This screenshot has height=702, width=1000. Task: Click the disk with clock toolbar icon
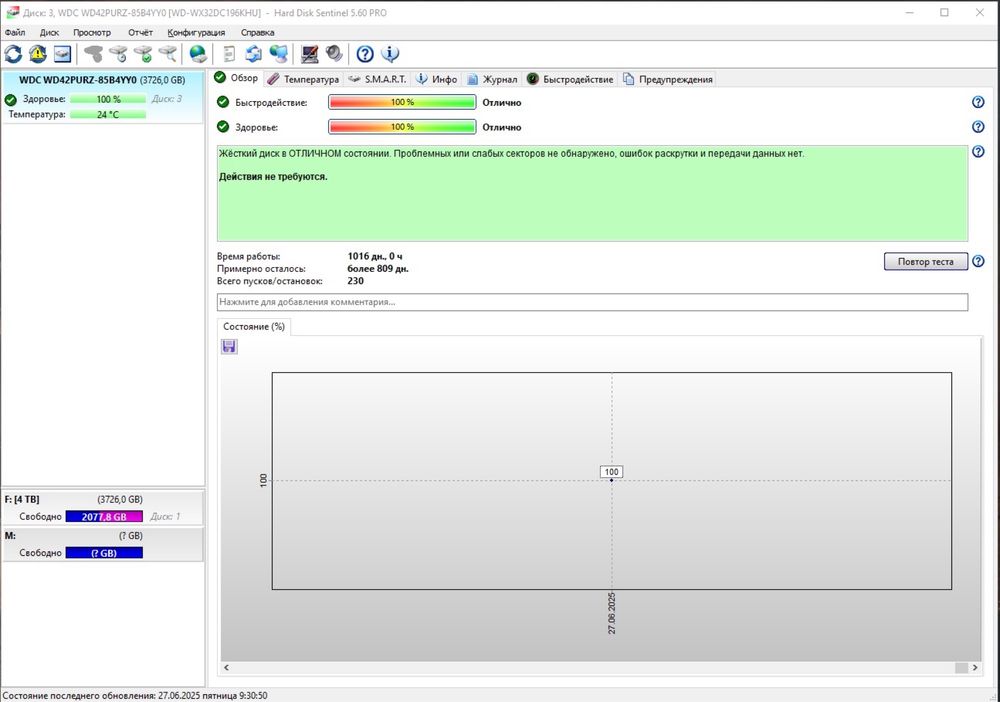coord(118,54)
